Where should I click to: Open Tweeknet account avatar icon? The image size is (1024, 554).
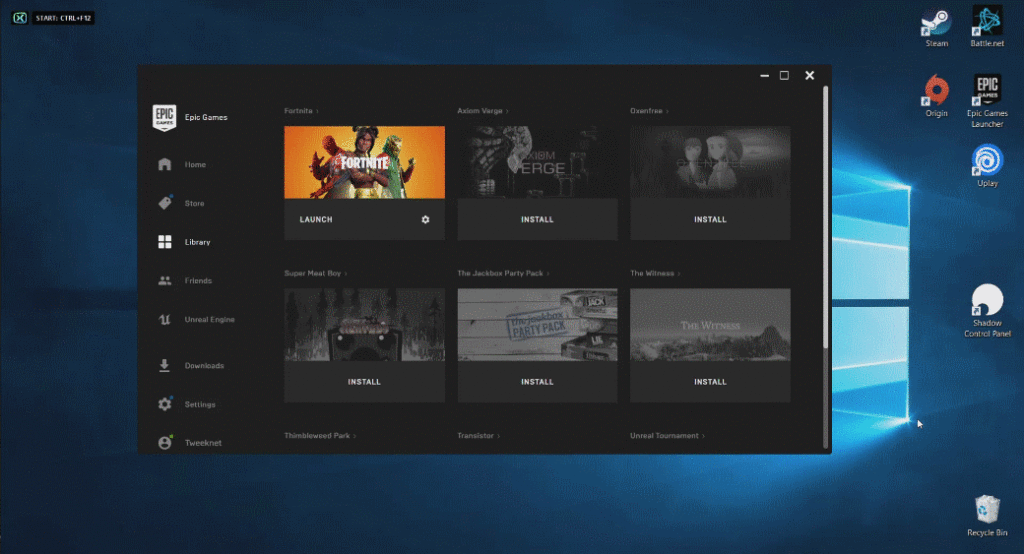tap(165, 442)
